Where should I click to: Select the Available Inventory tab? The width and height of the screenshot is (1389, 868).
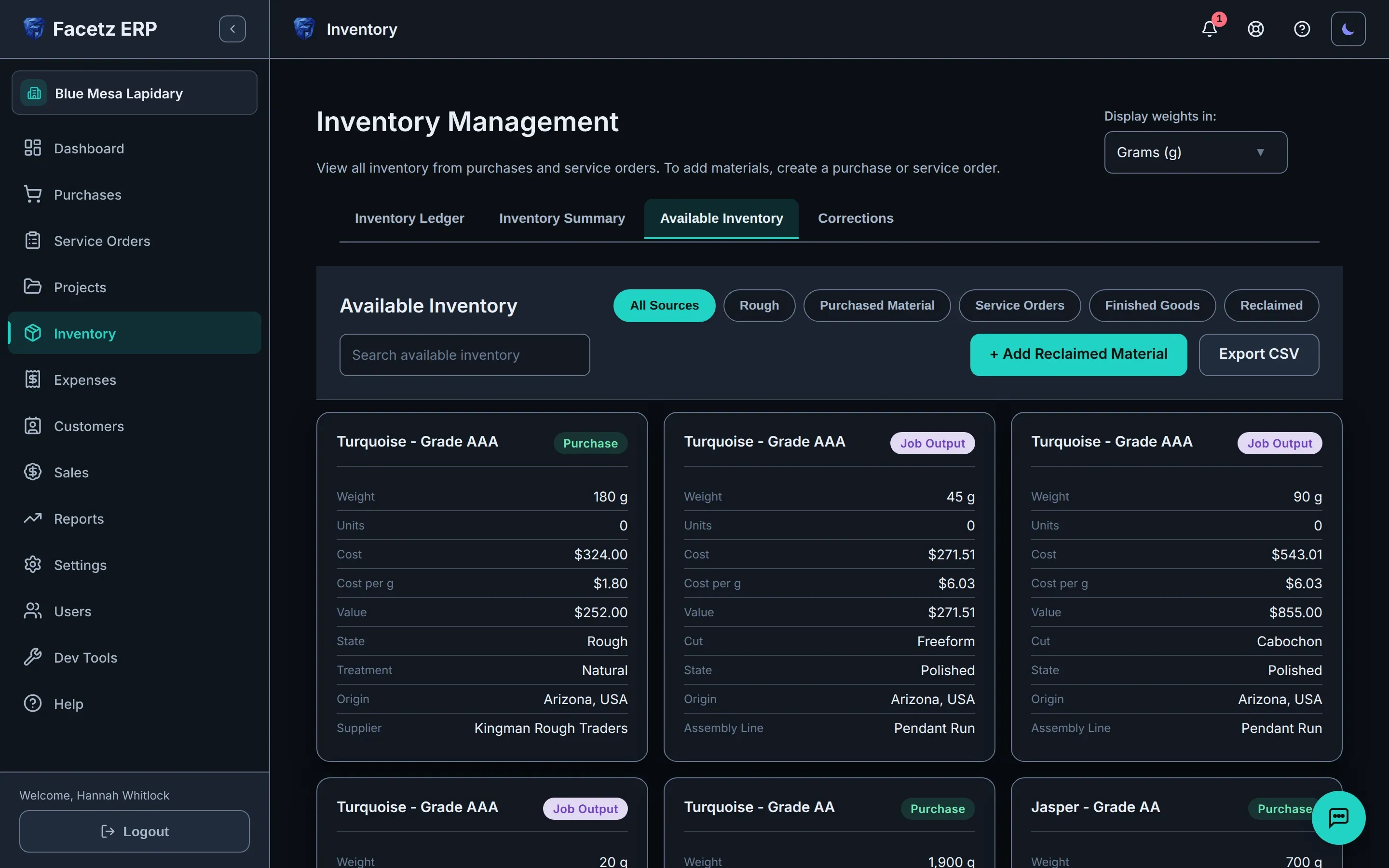pos(722,218)
